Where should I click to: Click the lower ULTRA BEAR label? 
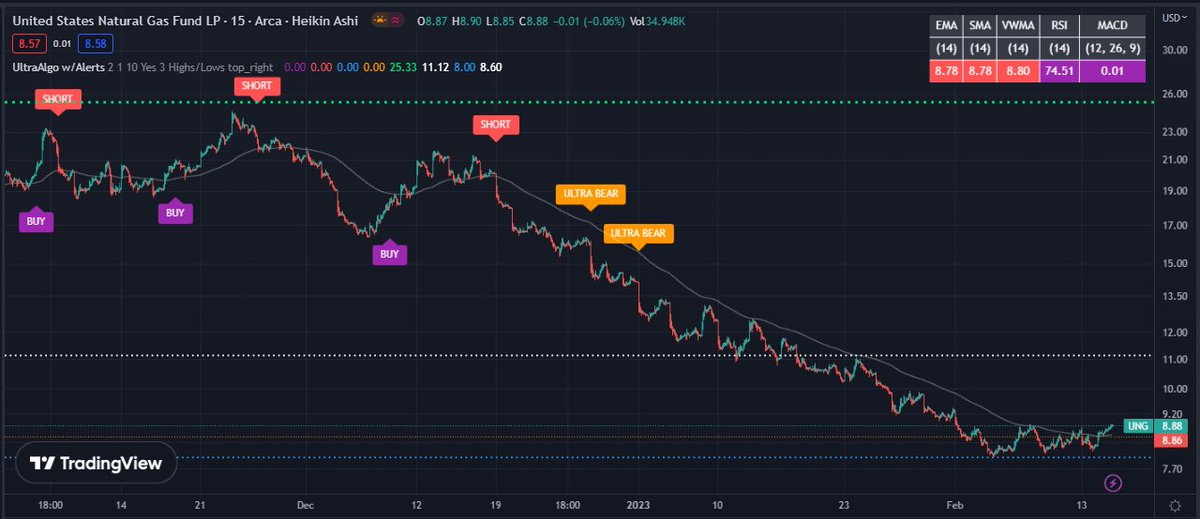click(638, 233)
